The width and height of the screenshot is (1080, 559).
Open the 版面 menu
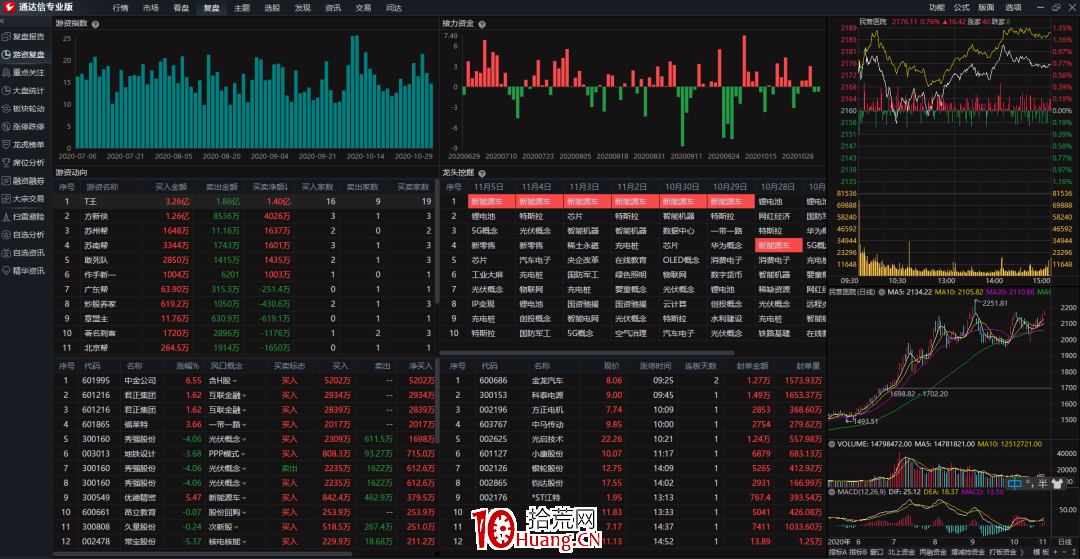[986, 8]
